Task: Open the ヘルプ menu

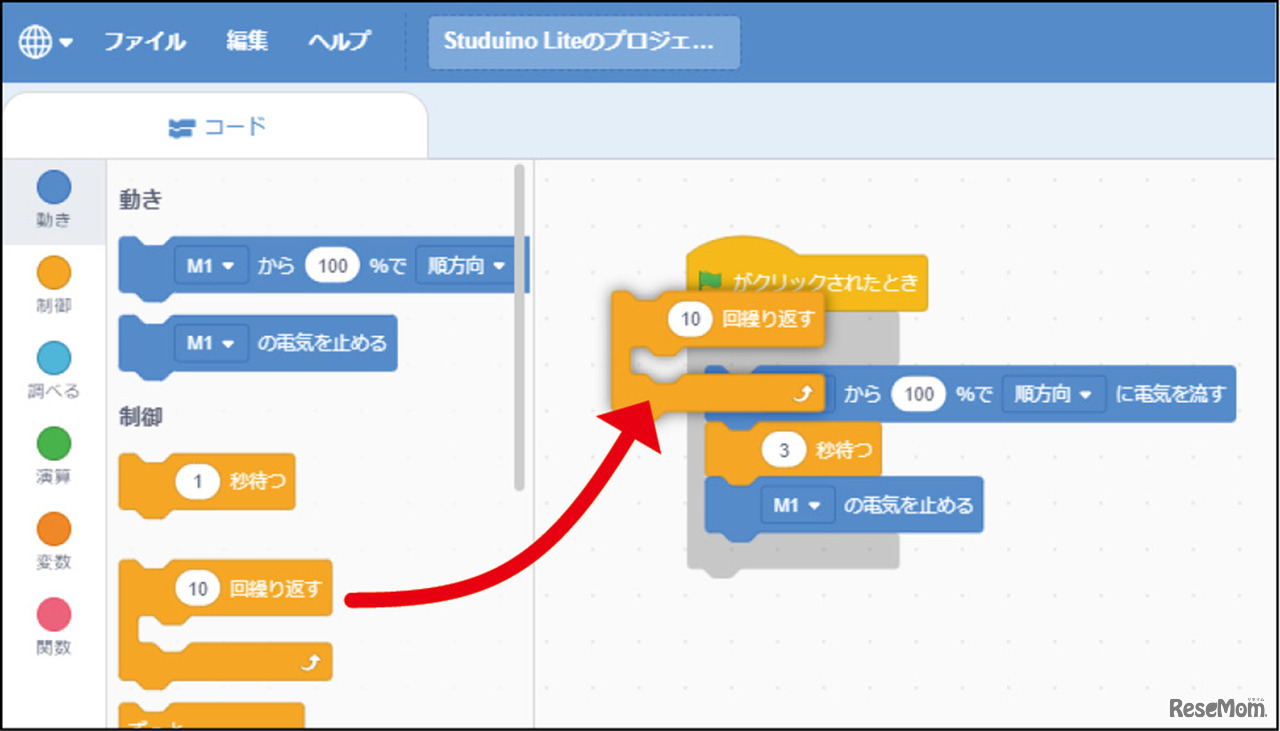Action: pos(338,41)
